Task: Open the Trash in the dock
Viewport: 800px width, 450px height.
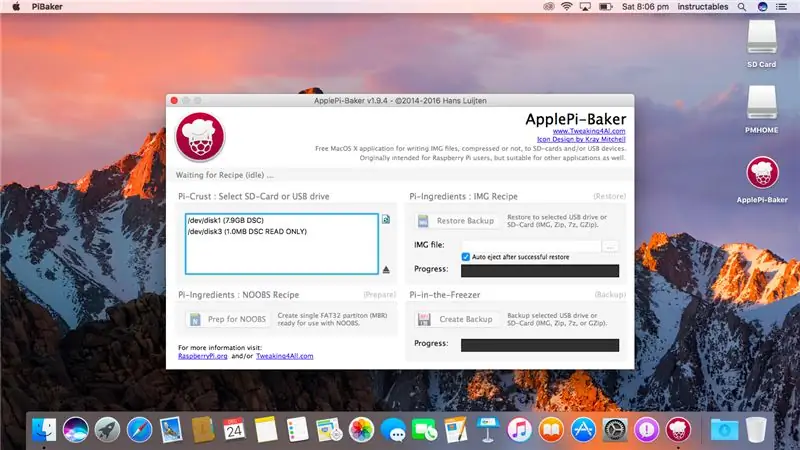Action: 756,430
